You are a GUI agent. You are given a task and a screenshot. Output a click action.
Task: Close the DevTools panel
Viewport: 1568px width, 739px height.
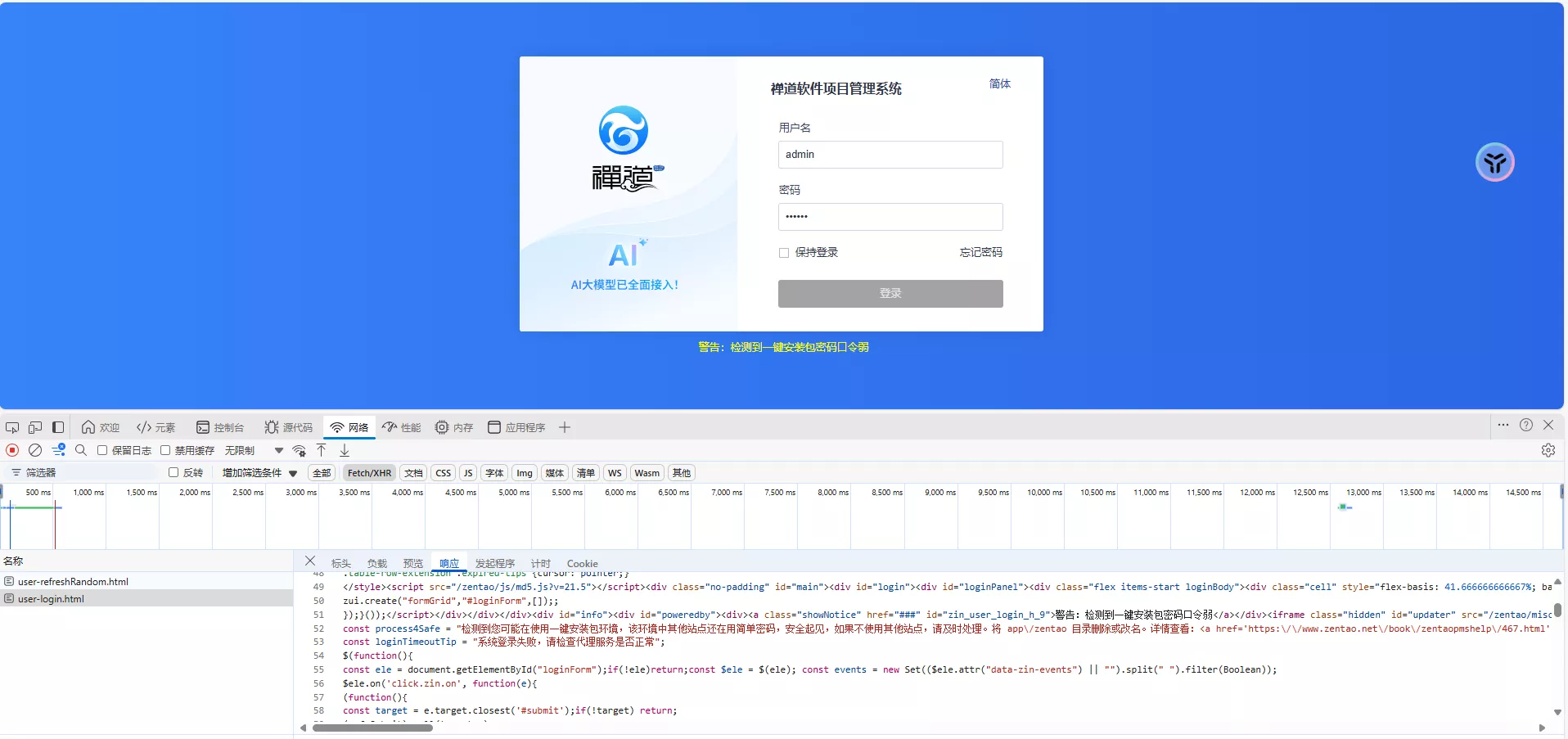[1548, 425]
